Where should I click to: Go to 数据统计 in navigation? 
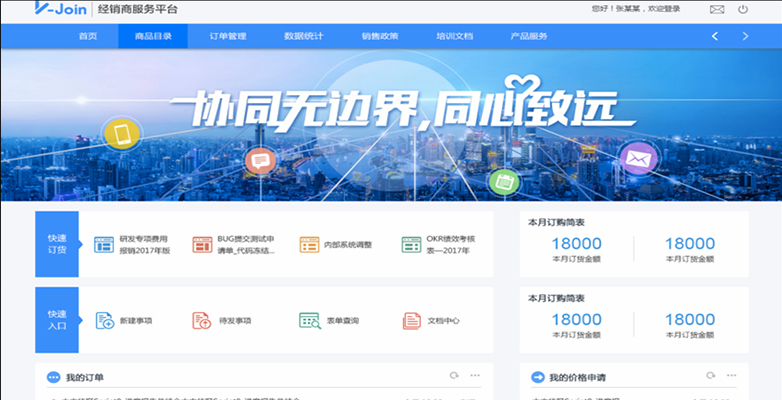[303, 36]
